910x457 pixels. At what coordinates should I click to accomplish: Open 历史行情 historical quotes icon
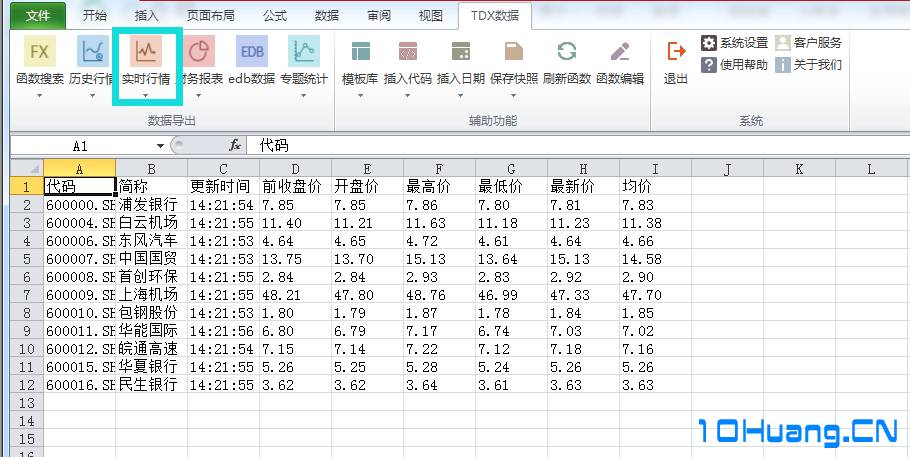[x=93, y=51]
